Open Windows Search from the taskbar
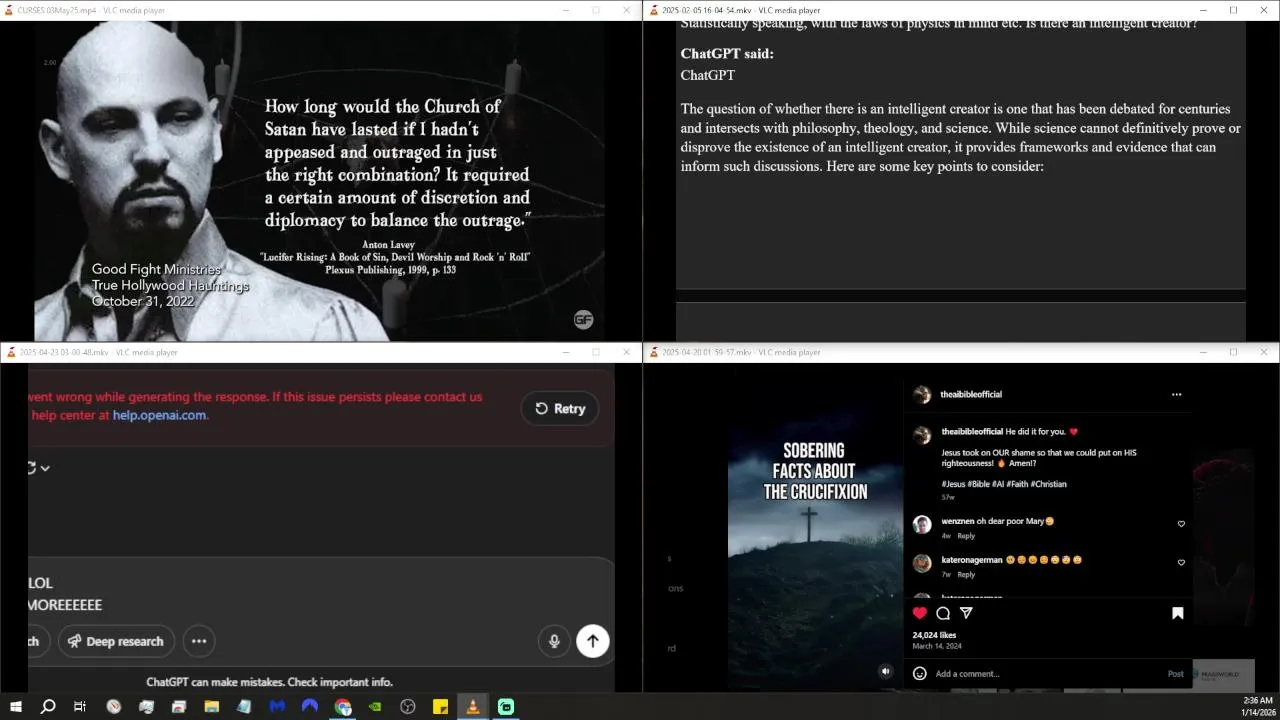Image resolution: width=1280 pixels, height=720 pixels. point(48,707)
